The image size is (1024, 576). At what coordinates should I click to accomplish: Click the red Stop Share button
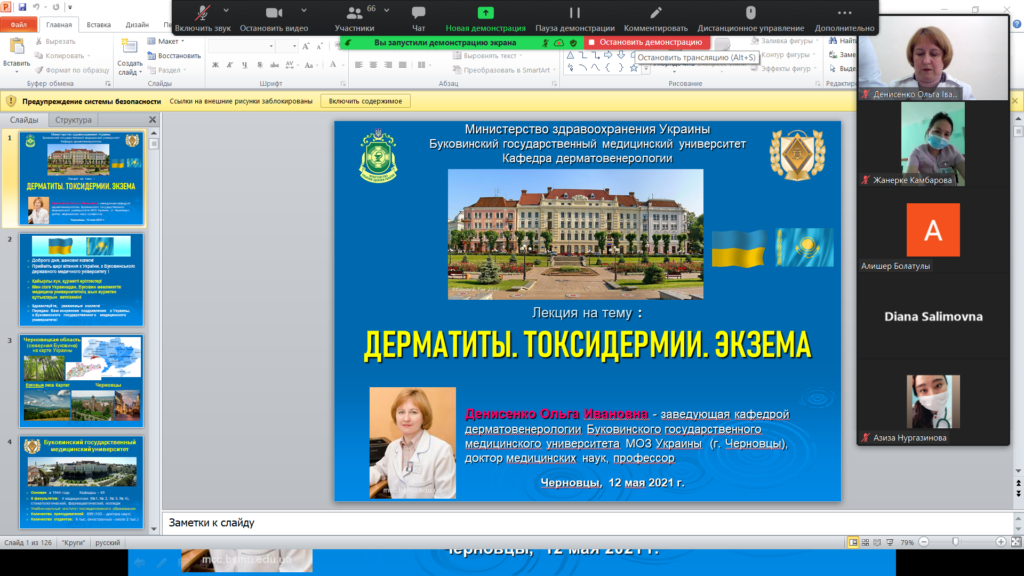[x=646, y=43]
